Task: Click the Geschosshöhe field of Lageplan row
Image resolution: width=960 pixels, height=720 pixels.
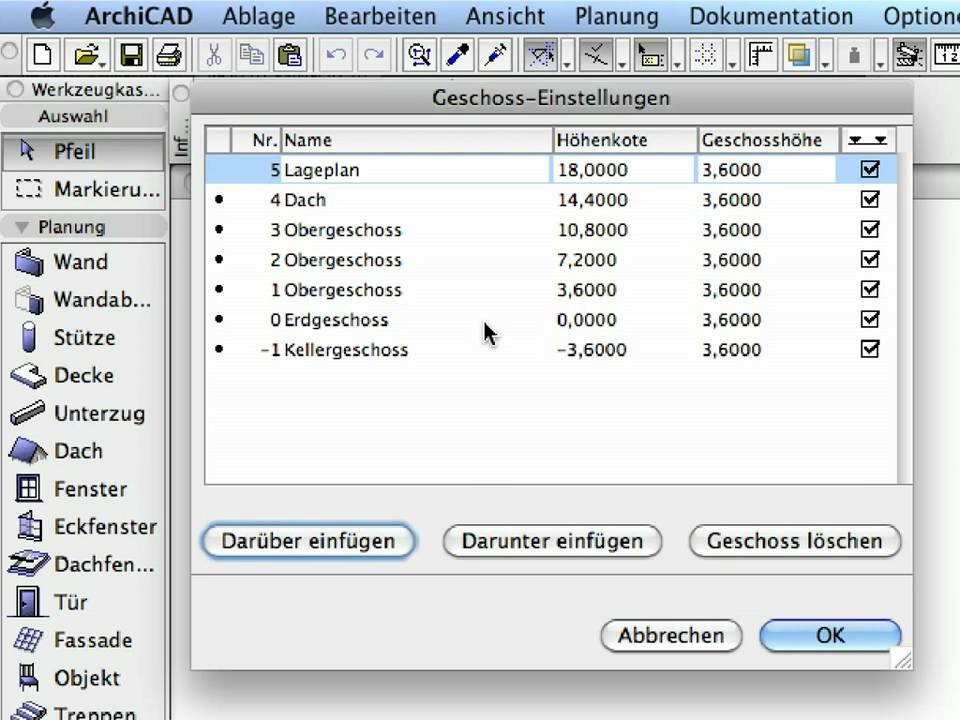Action: click(x=766, y=170)
